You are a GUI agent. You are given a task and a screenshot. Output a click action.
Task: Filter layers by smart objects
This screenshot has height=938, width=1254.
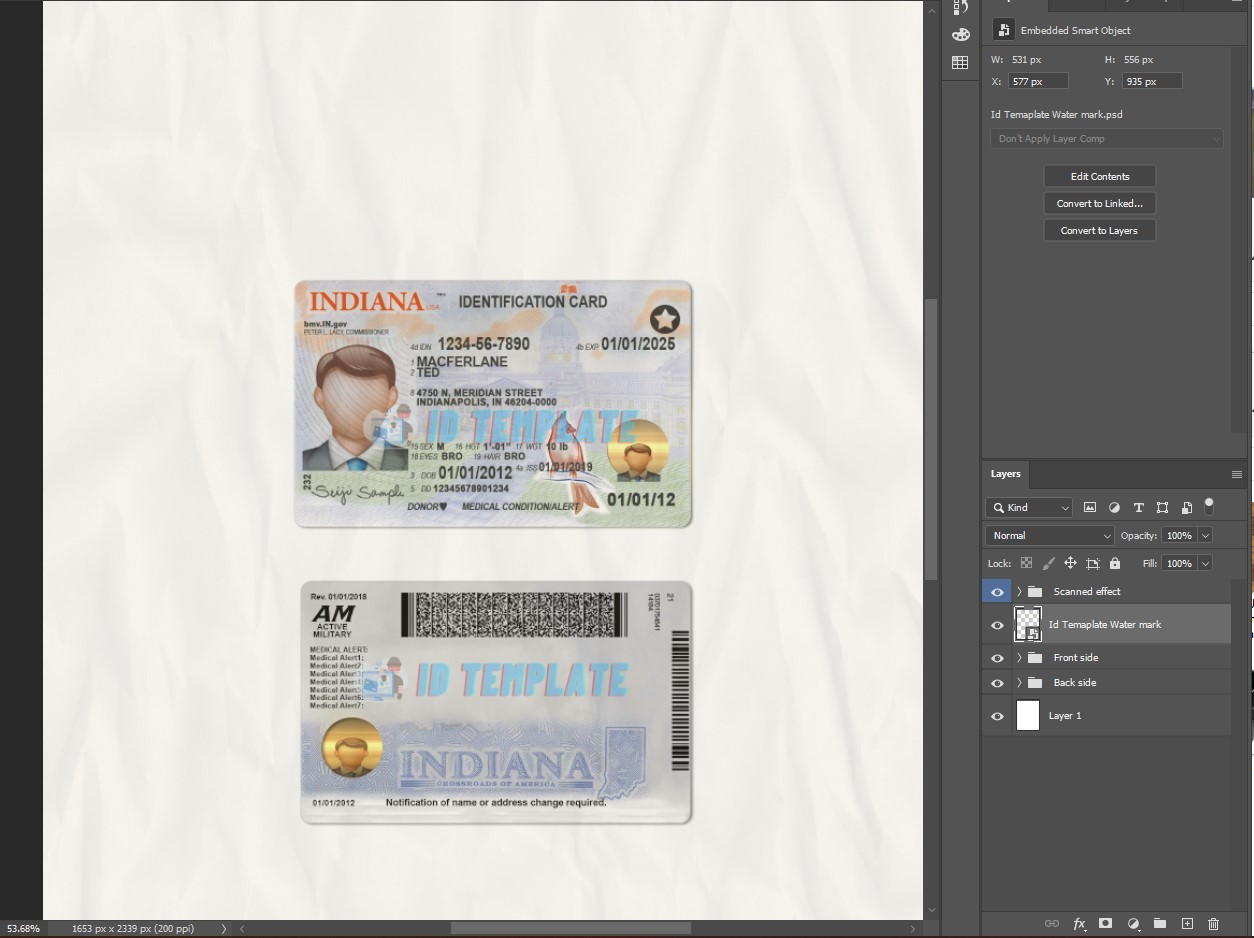point(1186,508)
